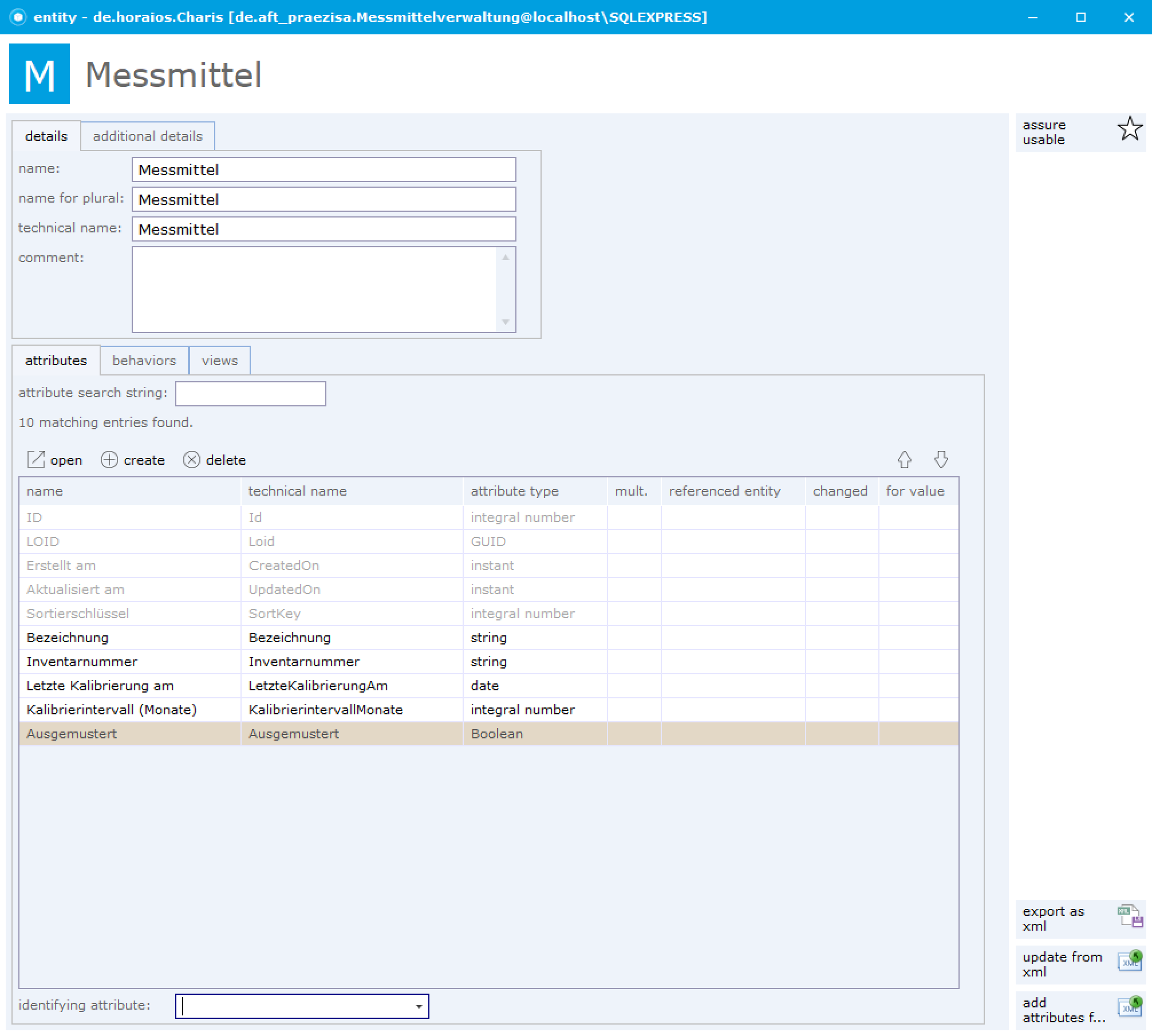Viewport: 1152px width, 1036px height.
Task: Select the details tab
Action: coord(46,136)
